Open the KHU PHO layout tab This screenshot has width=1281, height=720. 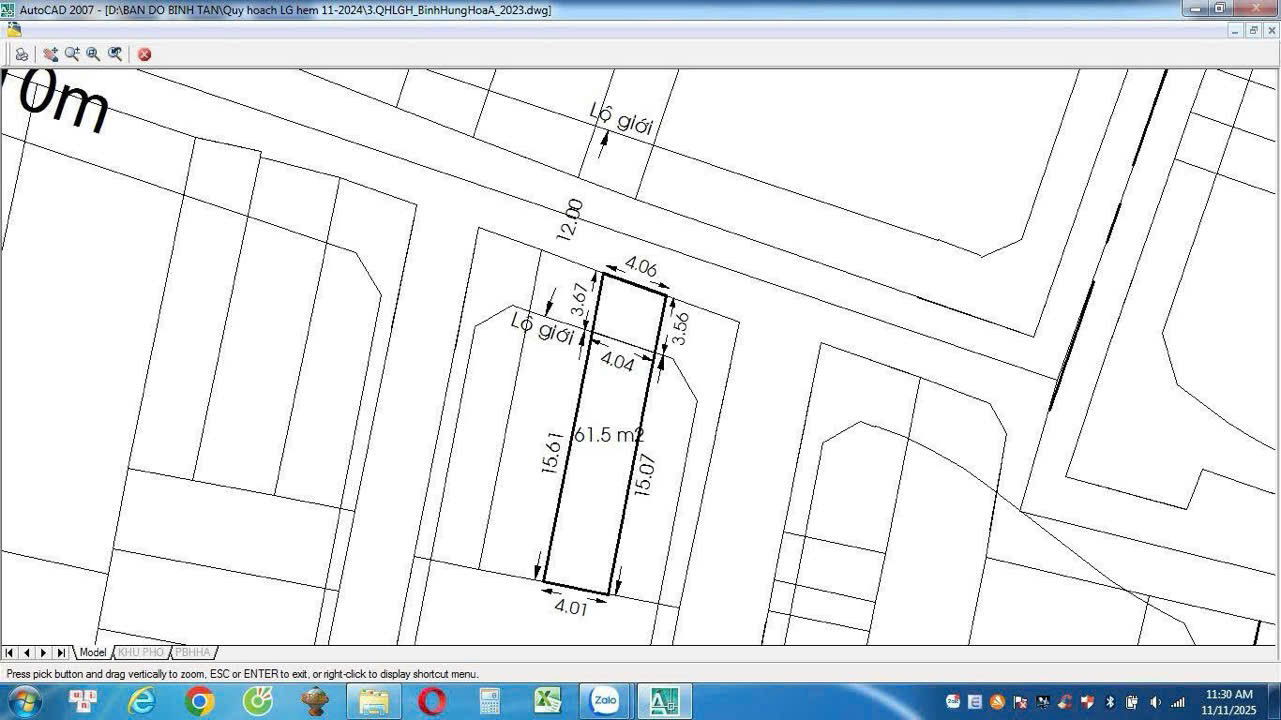point(140,652)
